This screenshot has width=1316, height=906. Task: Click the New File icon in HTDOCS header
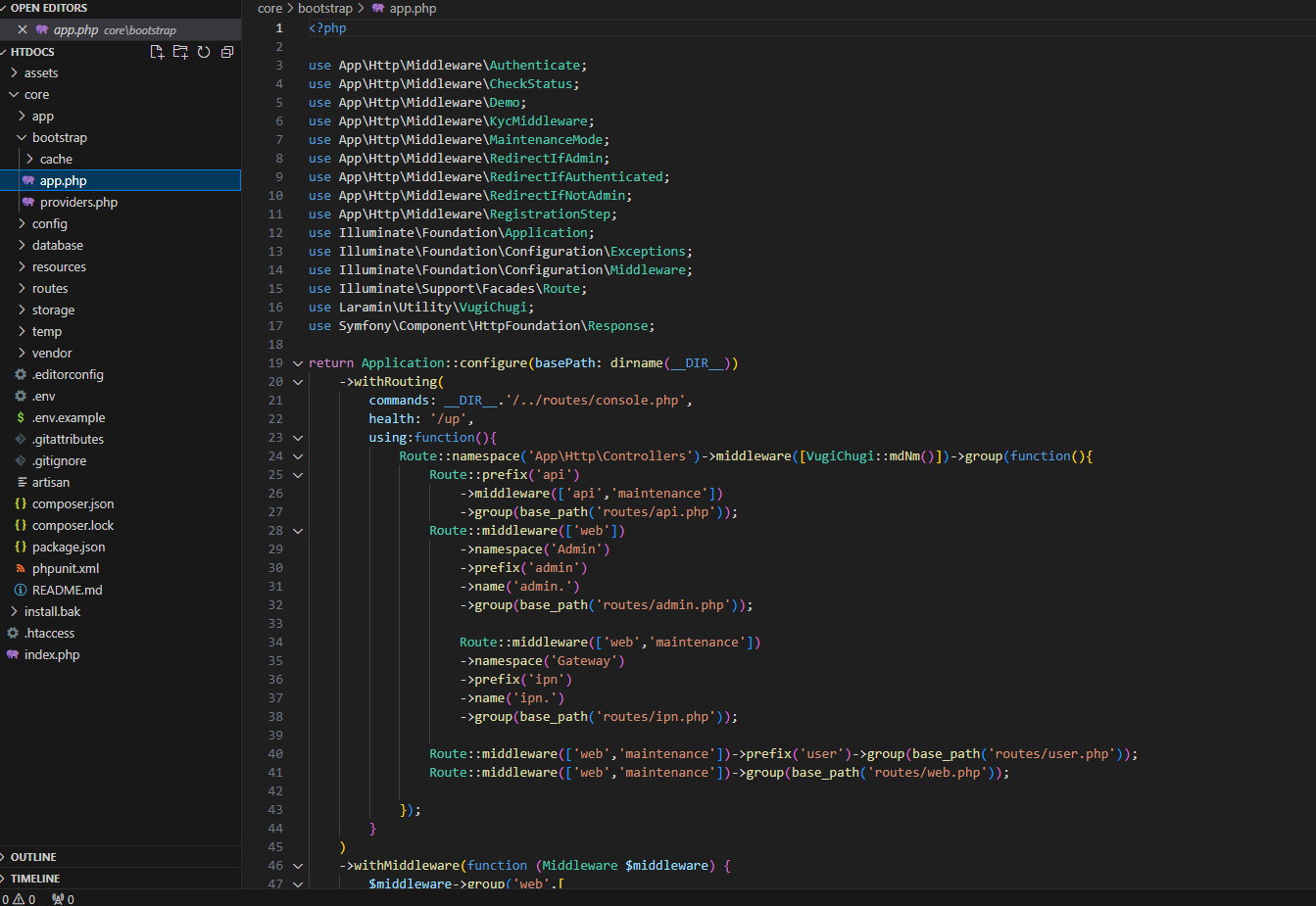tap(157, 52)
